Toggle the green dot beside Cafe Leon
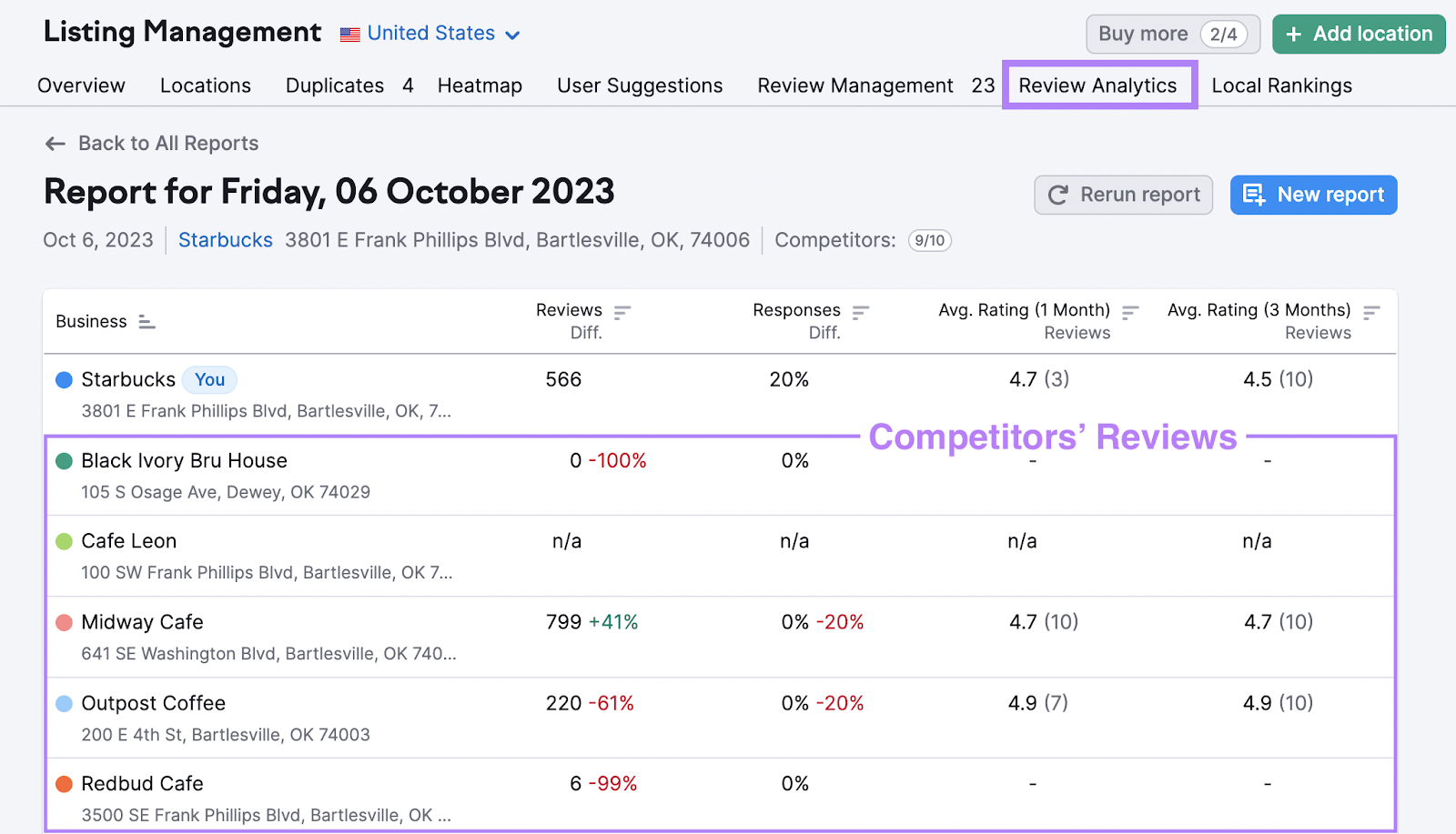Screen dimensions: 1456x834 63,540
